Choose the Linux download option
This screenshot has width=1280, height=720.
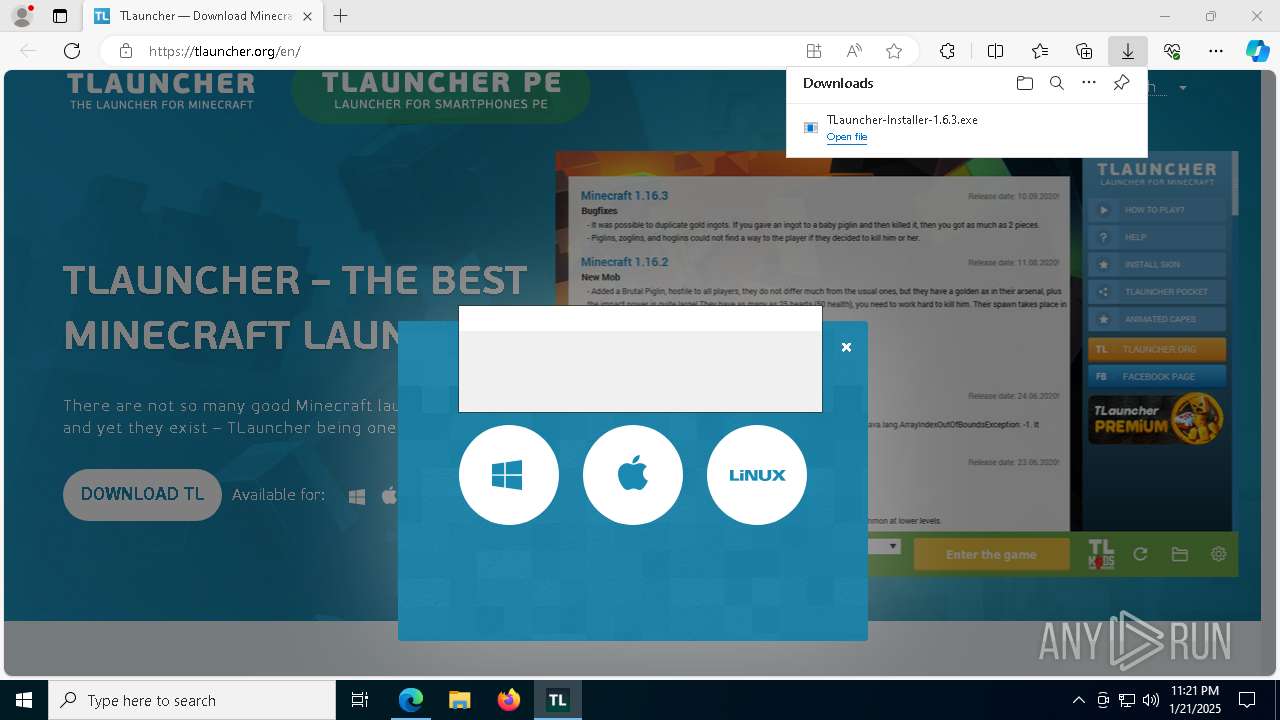click(756, 475)
